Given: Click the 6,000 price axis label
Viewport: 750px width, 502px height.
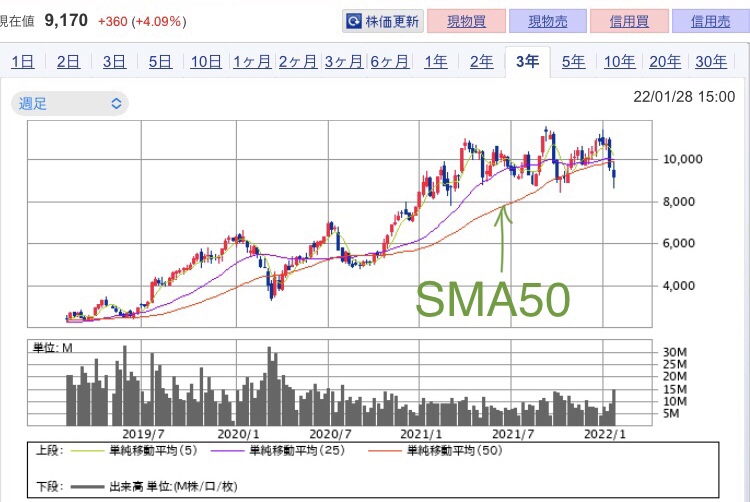Looking at the screenshot, I should point(679,243).
